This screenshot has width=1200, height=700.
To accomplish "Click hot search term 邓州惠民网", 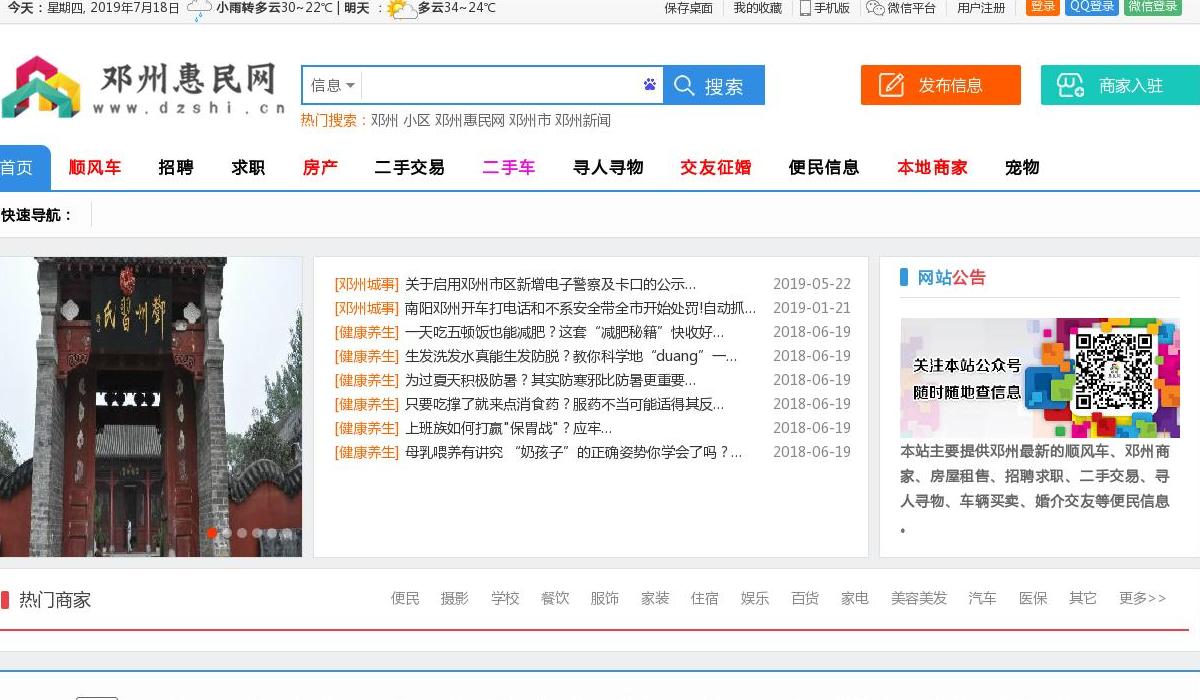I will click(470, 120).
